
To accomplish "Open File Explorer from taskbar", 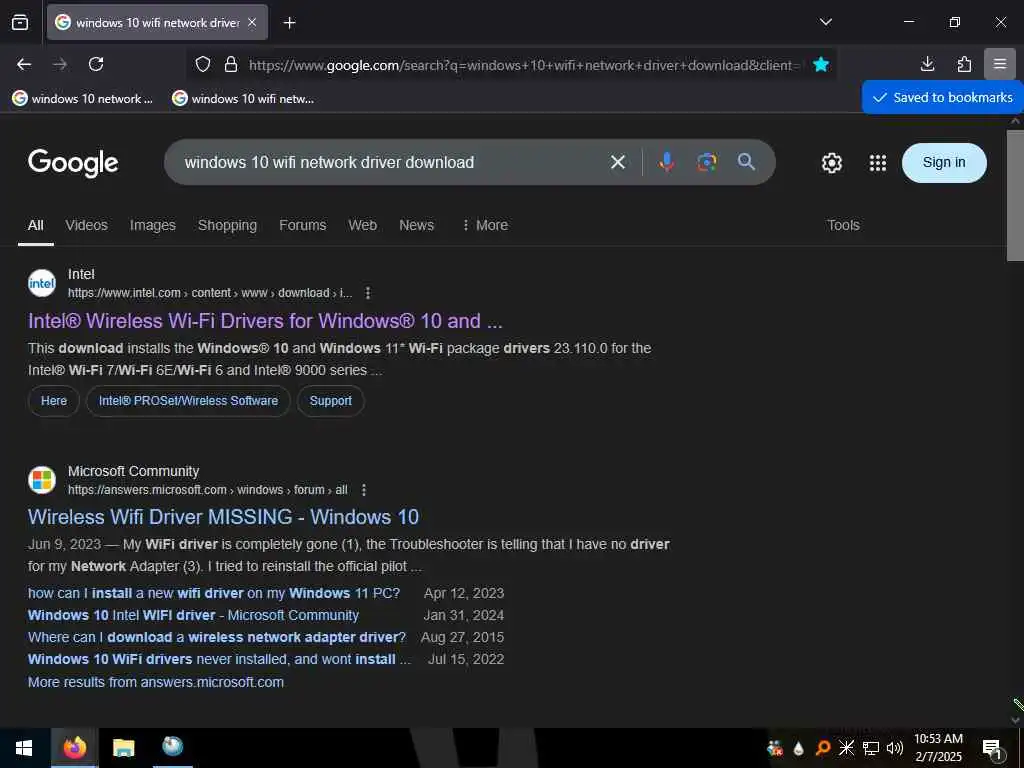I will point(123,748).
